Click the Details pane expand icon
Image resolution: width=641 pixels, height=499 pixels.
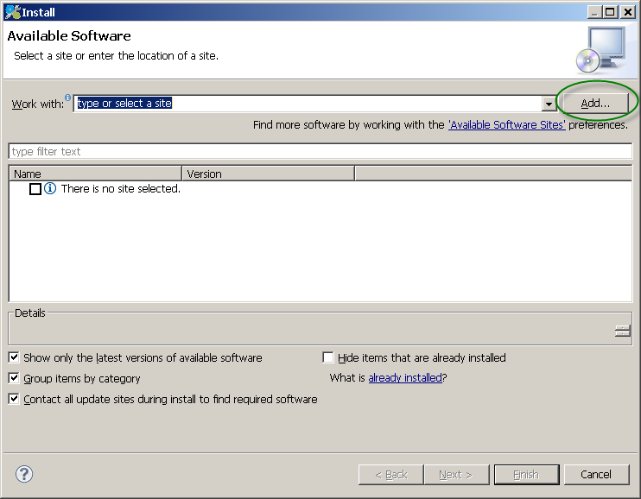pos(623,331)
